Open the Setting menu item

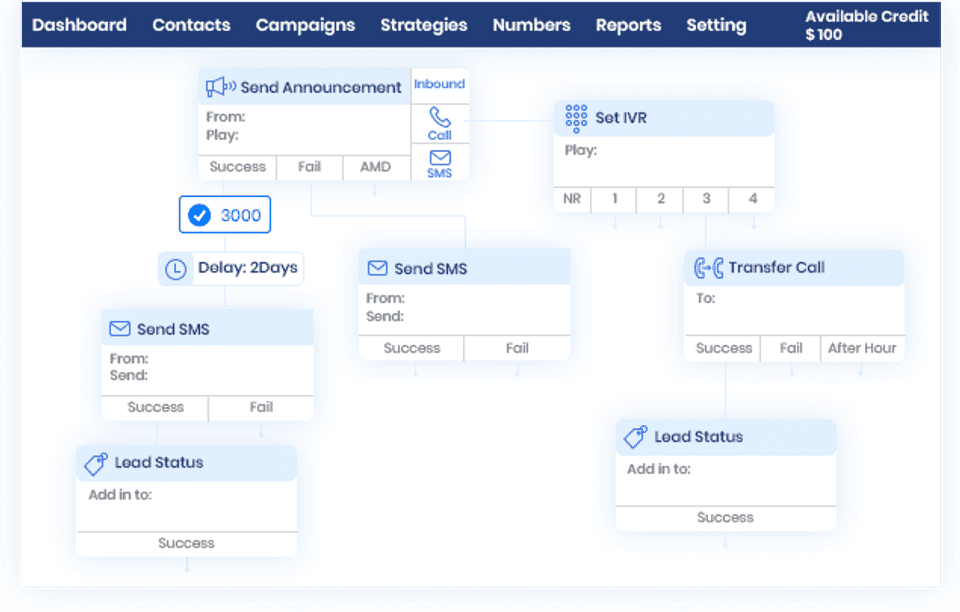coord(716,25)
